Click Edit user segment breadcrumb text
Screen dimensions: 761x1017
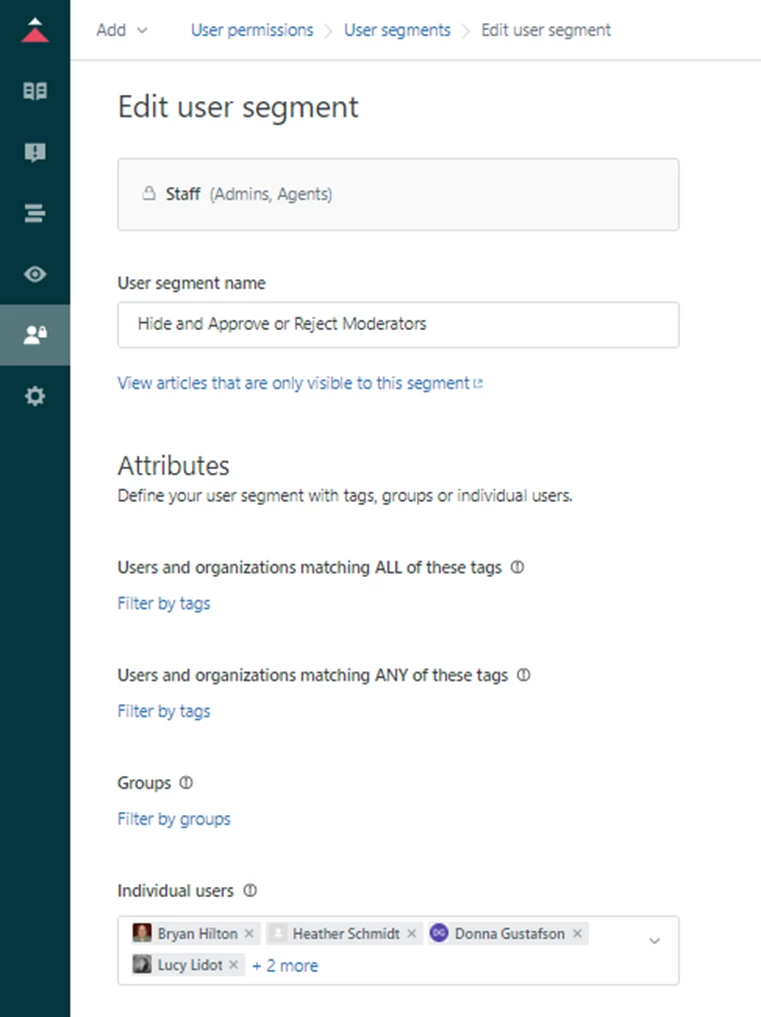[546, 30]
